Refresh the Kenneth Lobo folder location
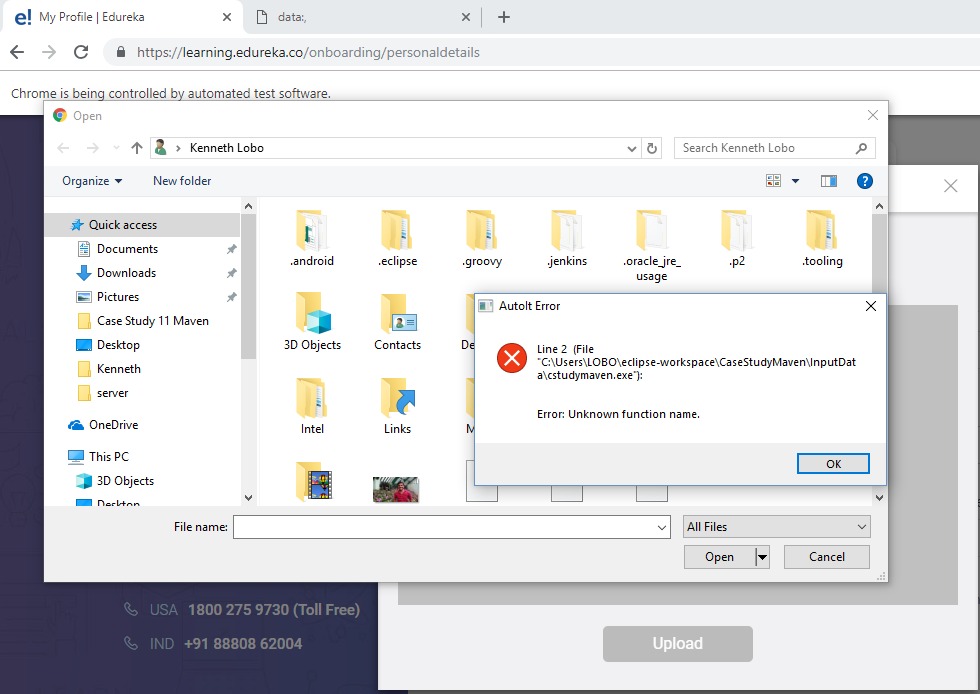 (x=652, y=148)
